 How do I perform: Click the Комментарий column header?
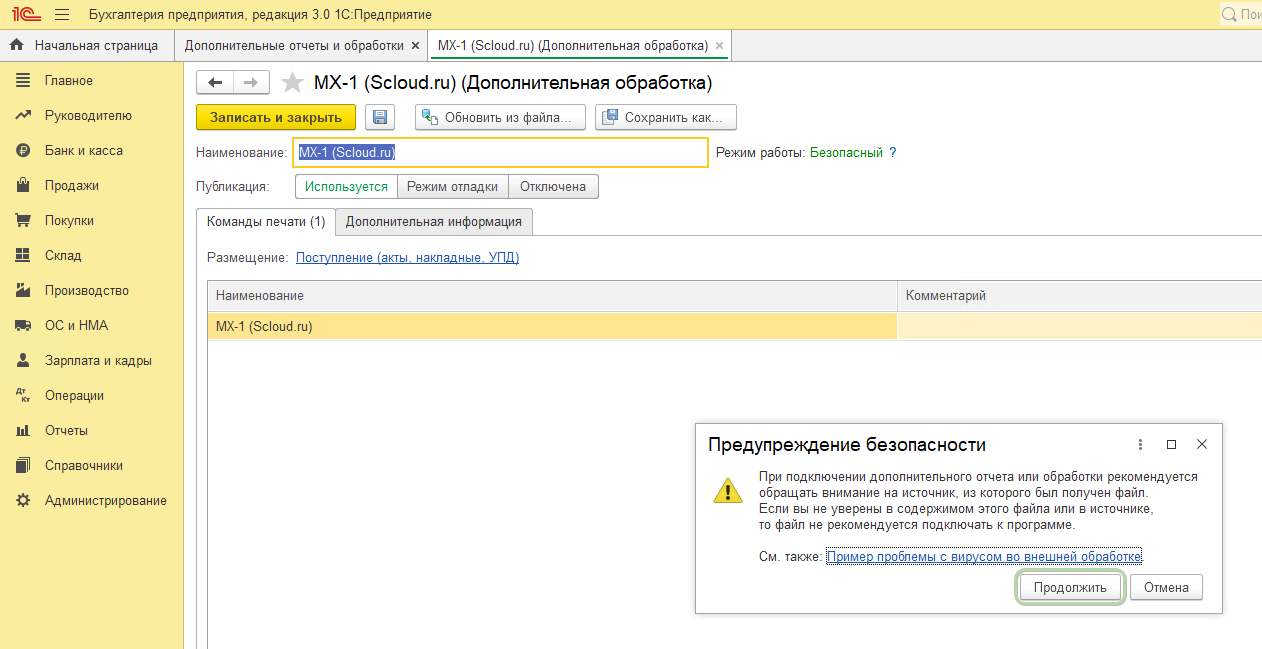click(1079, 296)
